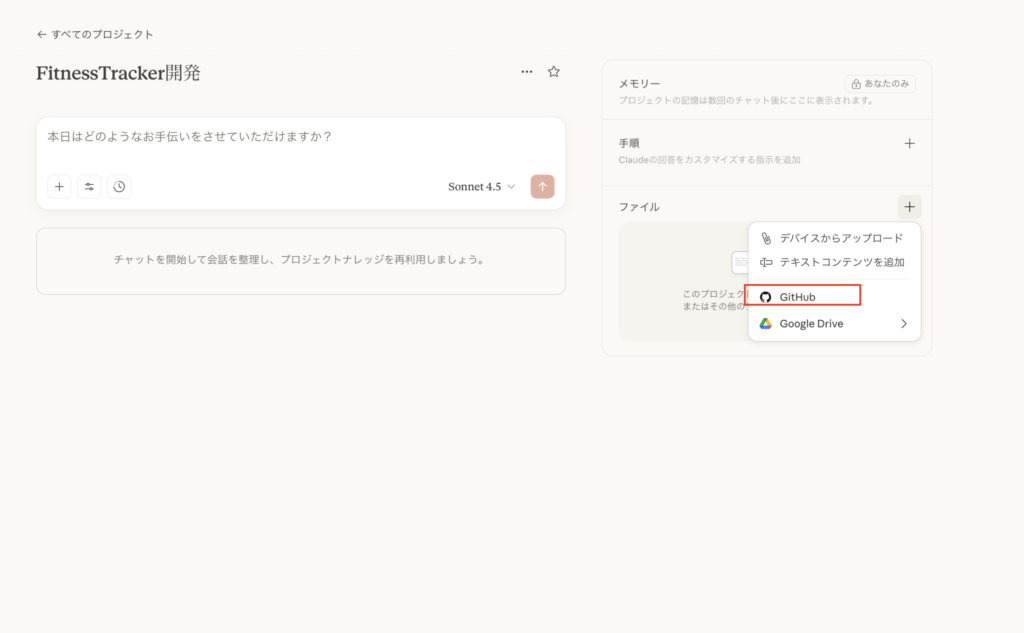Click the paperclip upload icon
Screen dimensions: 1024x633
click(x=766, y=238)
